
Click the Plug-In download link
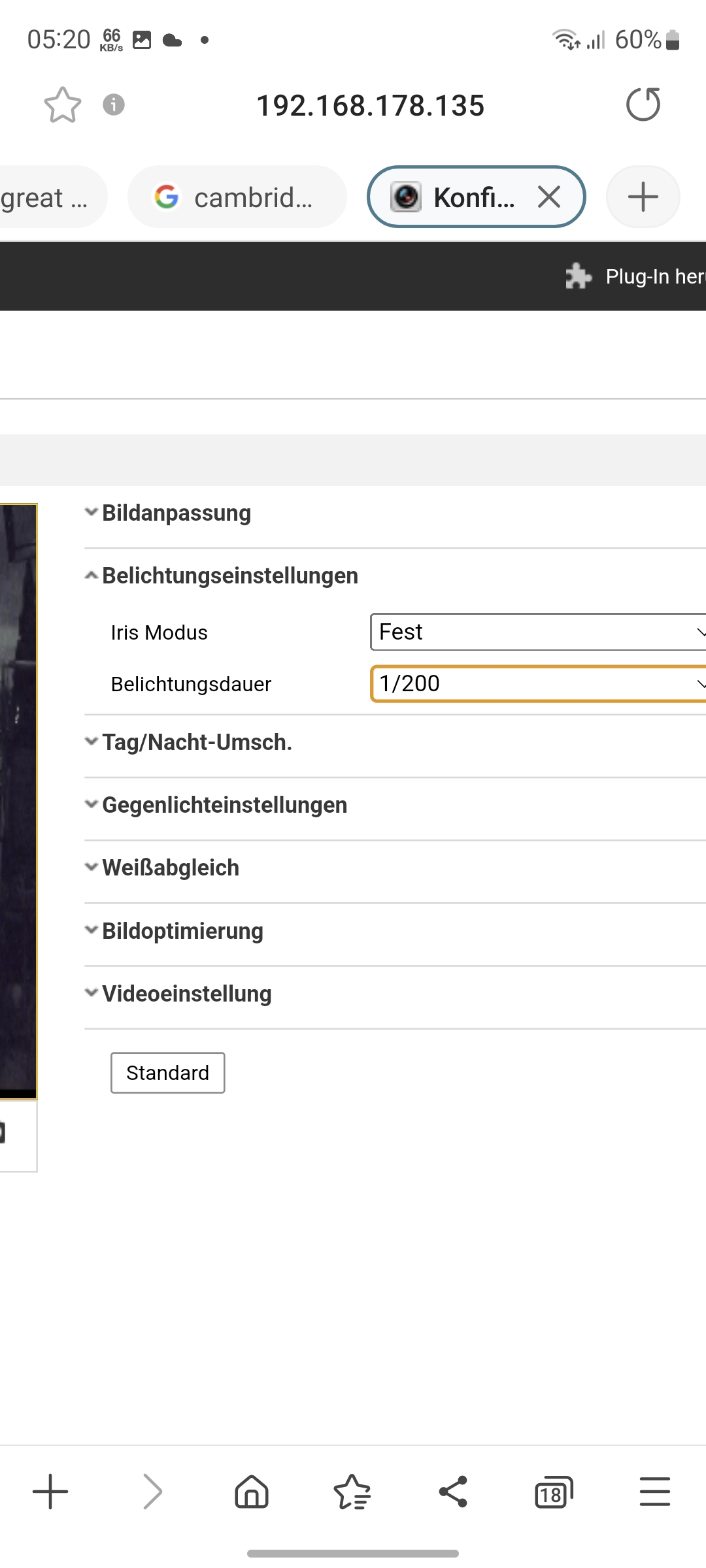pos(650,277)
